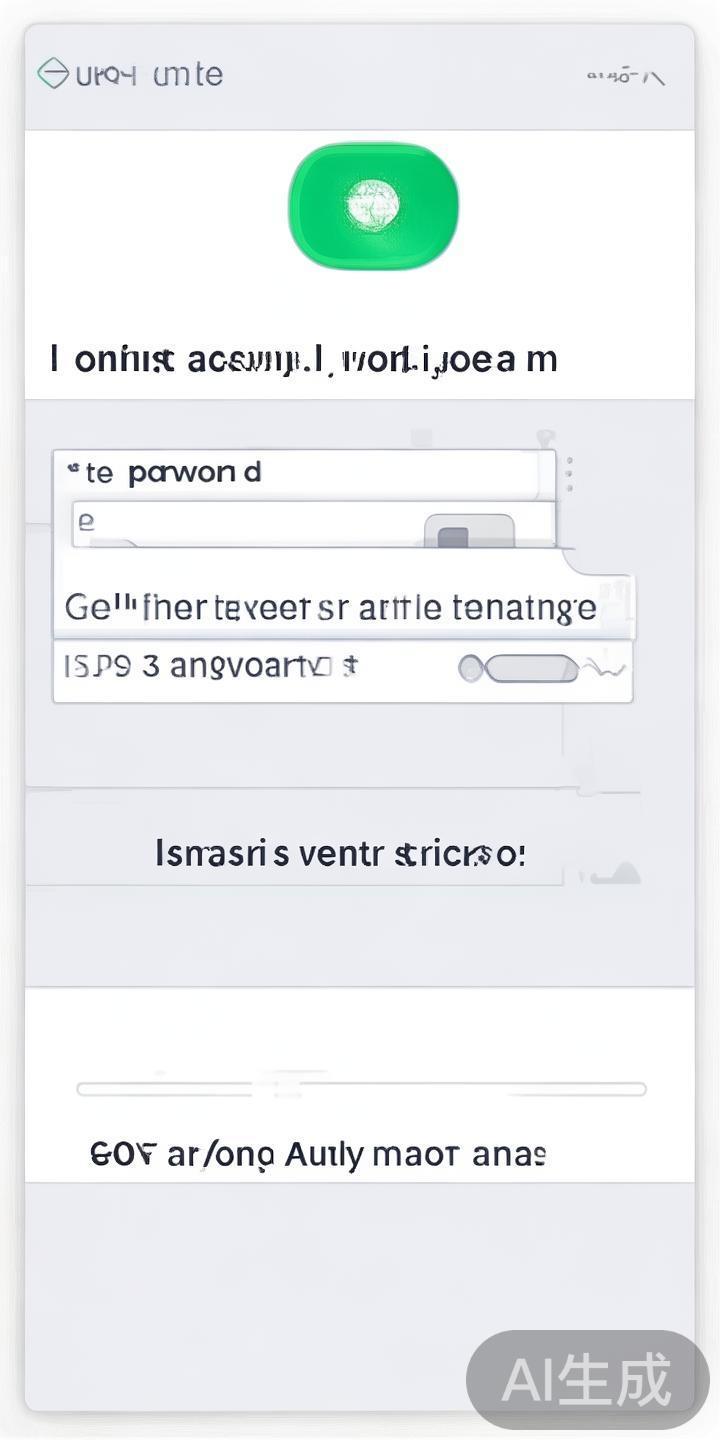This screenshot has height=1440, width=720.
Task: Click the "AI生成" watermark badge
Action: tap(587, 1380)
